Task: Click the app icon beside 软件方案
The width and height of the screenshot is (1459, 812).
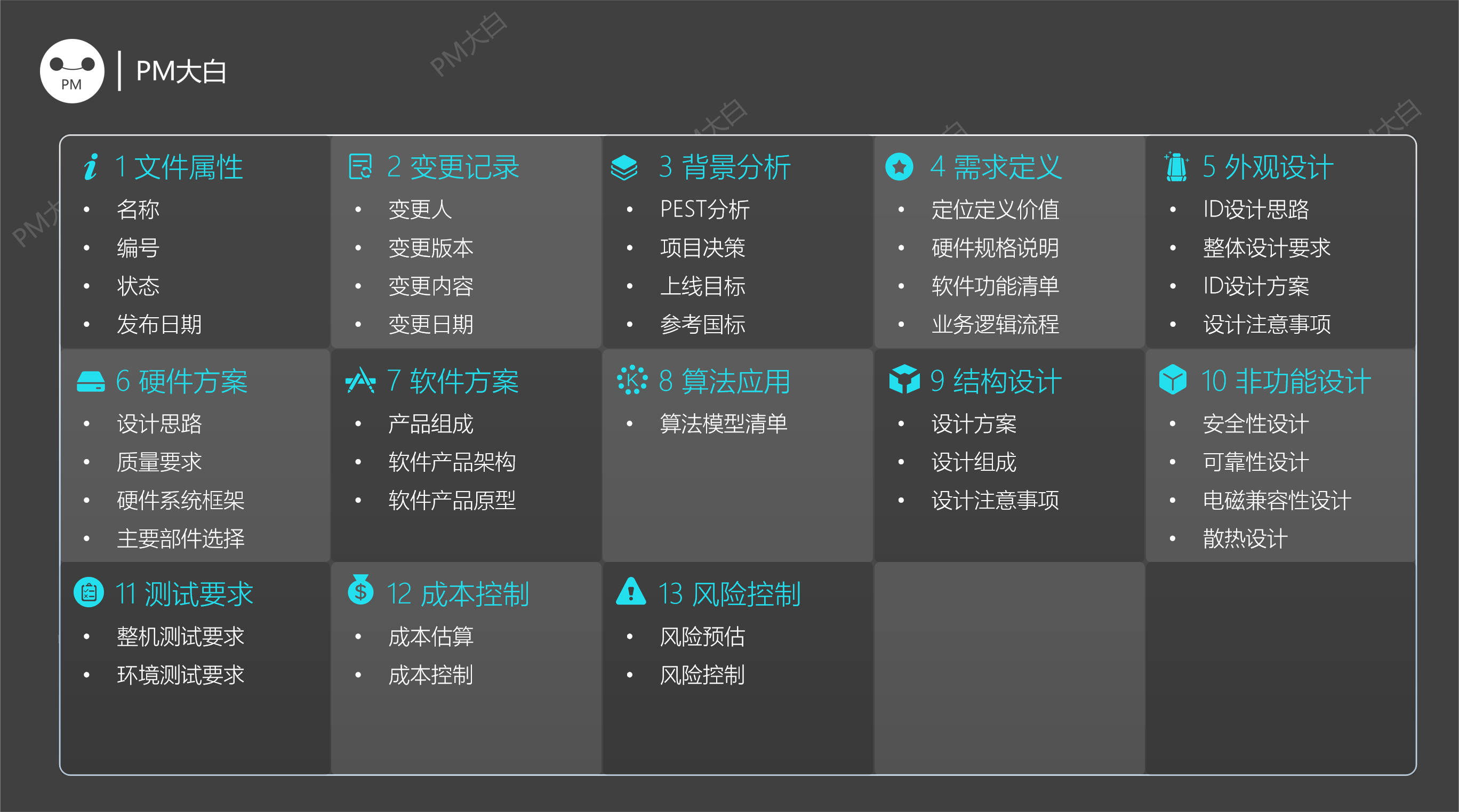Action: coord(360,381)
